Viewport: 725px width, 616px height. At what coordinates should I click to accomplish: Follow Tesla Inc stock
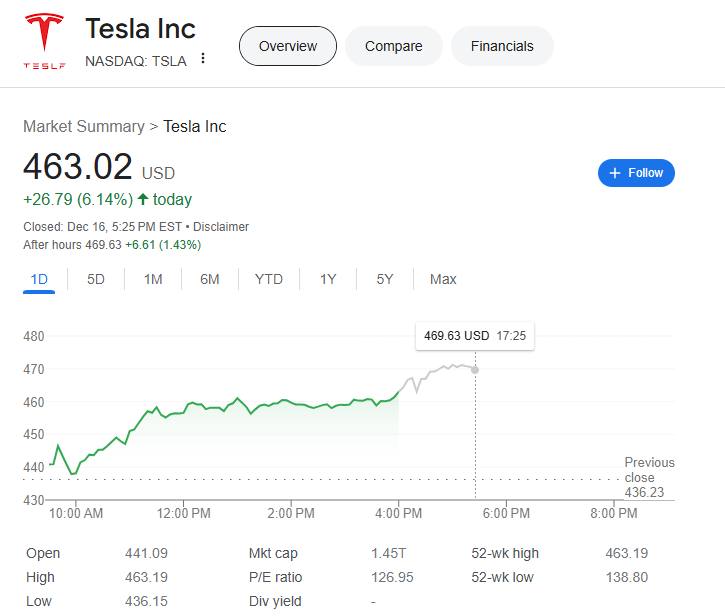point(636,173)
